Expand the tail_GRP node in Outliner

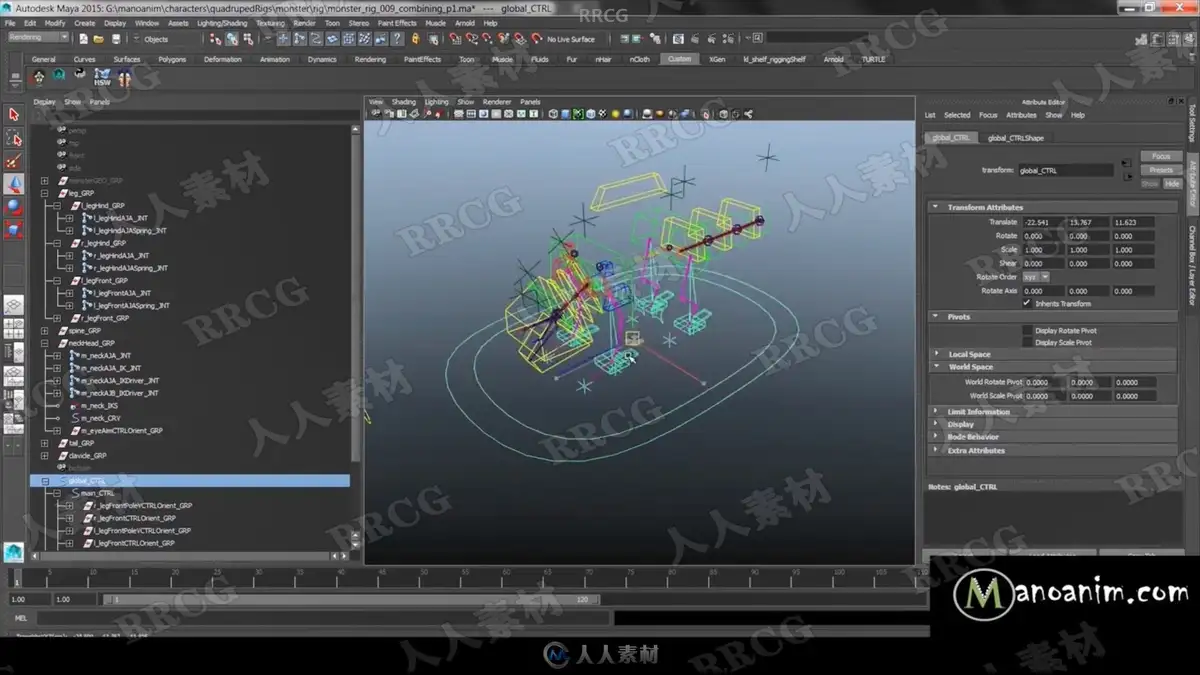(44, 443)
